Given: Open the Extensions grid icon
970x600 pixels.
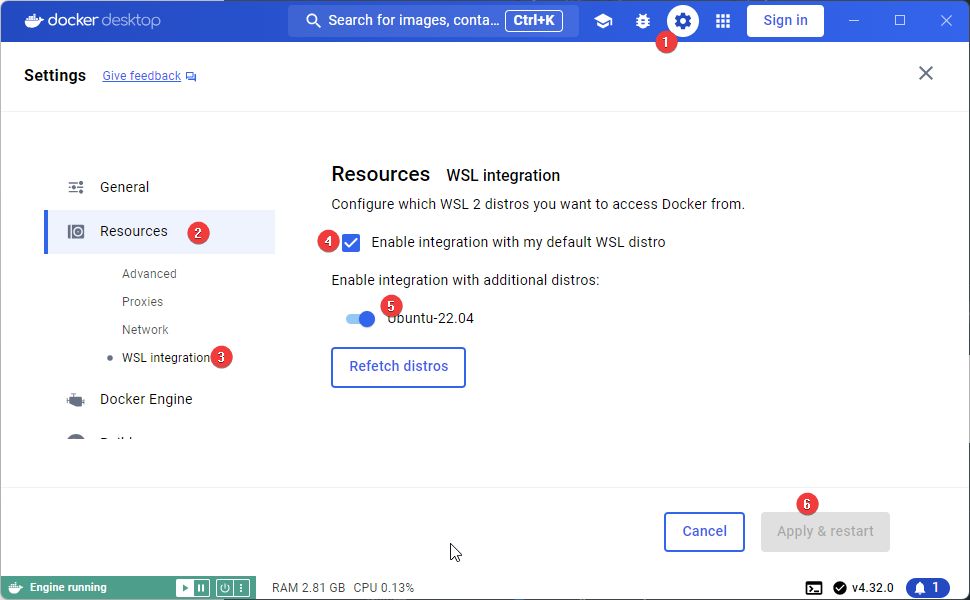Looking at the screenshot, I should [x=723, y=21].
